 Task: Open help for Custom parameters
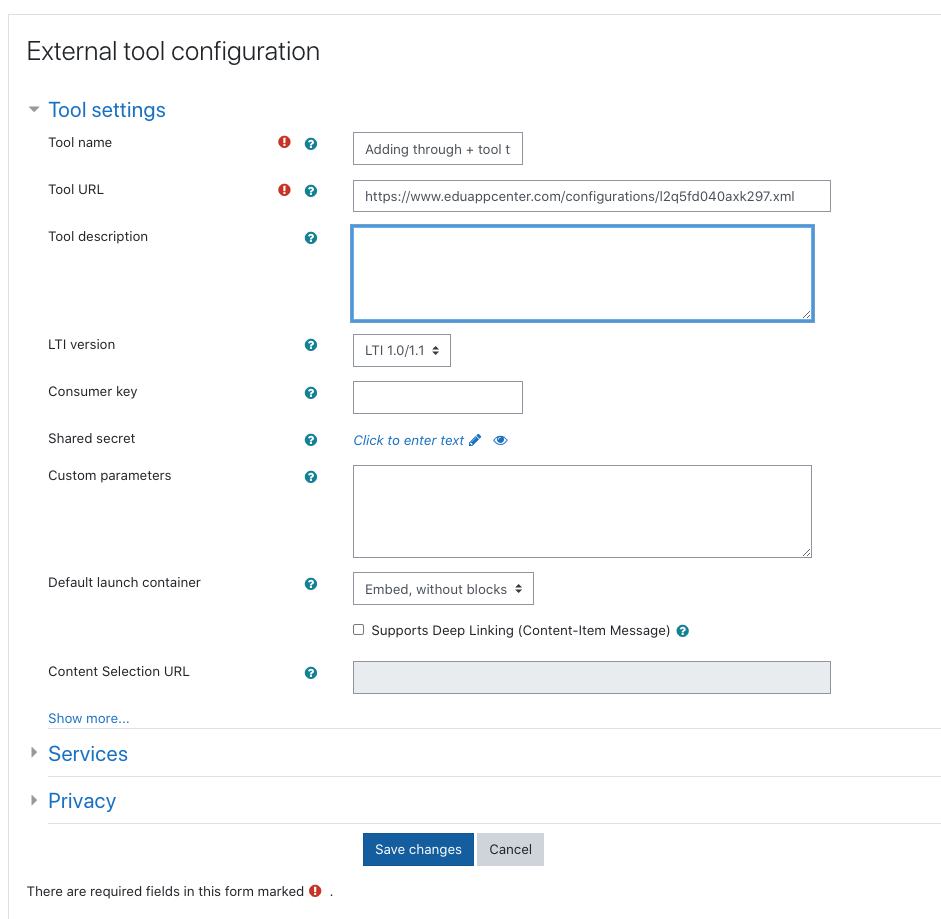pyautogui.click(x=310, y=477)
